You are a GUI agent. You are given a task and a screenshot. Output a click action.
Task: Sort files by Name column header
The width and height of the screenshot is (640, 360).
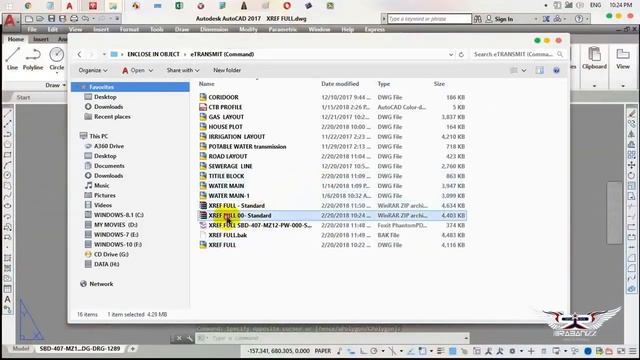tap(207, 84)
